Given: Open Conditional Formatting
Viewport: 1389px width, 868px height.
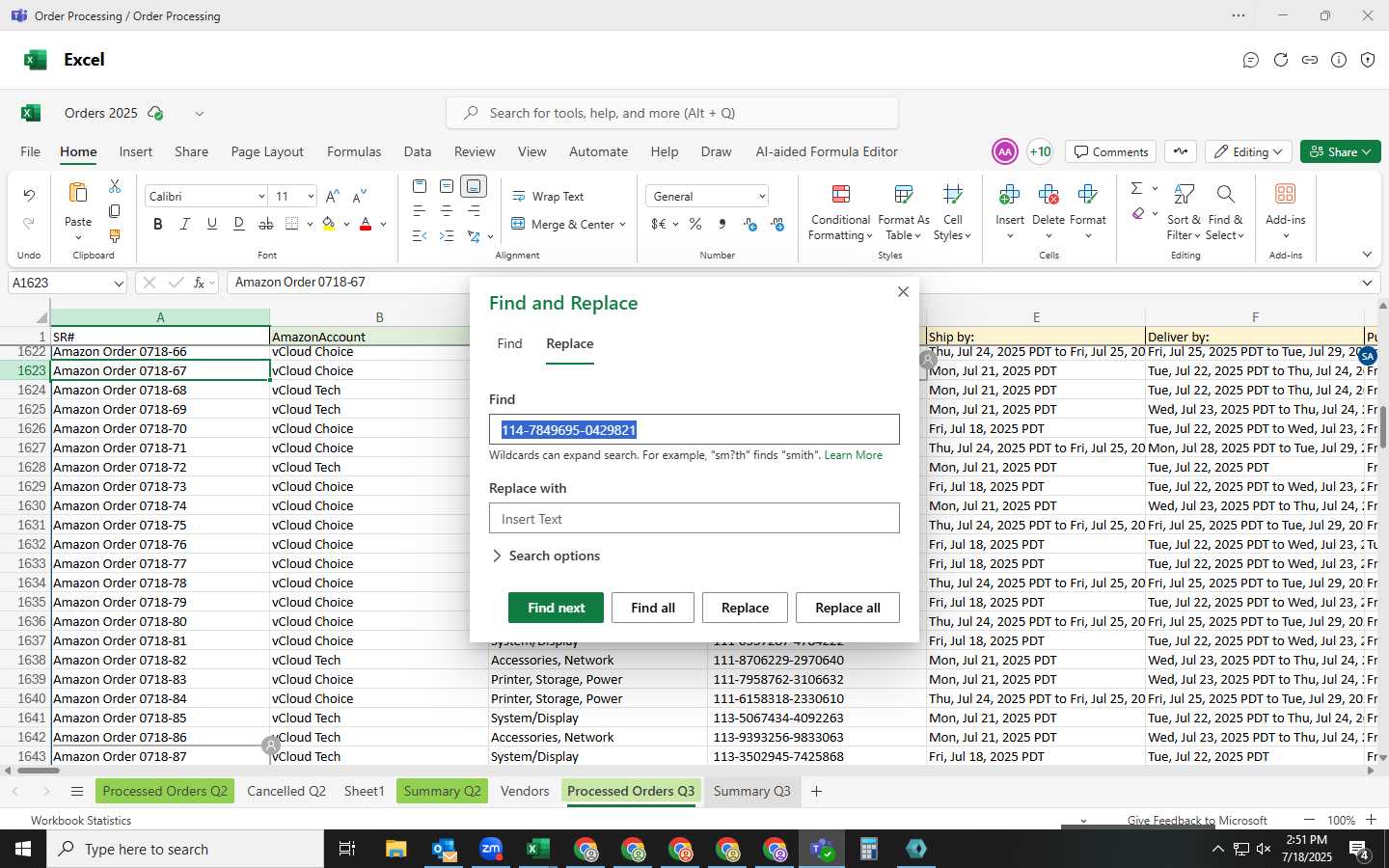Looking at the screenshot, I should 840,212.
